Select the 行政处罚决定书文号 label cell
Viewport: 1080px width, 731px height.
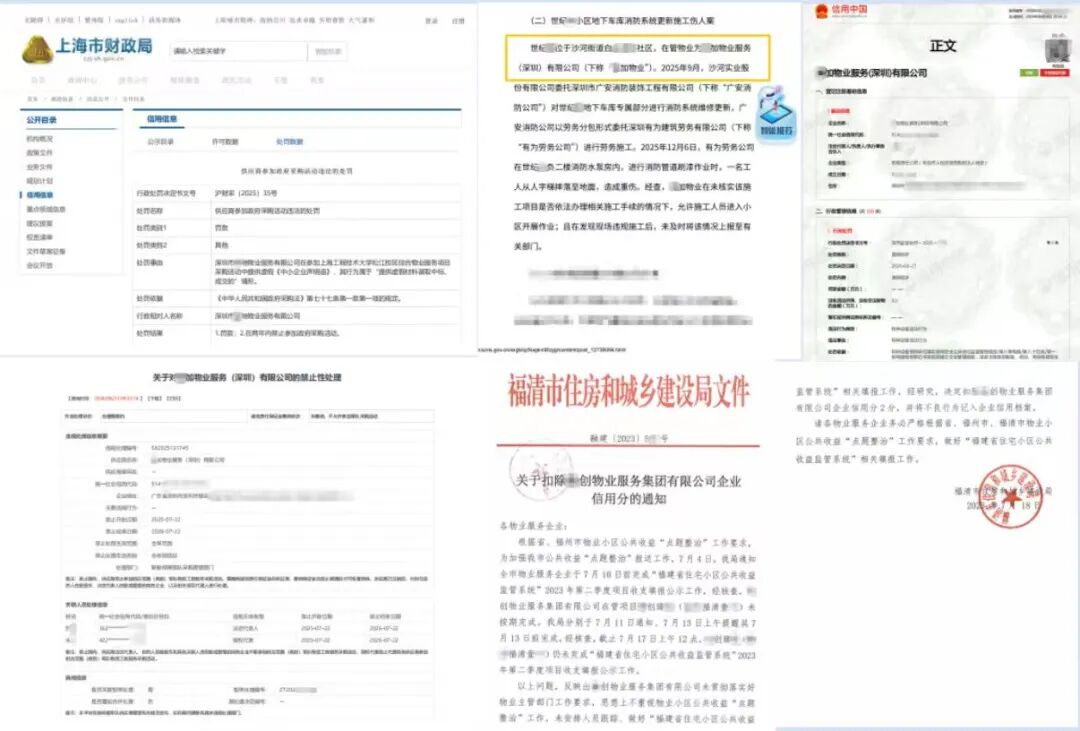tap(166, 193)
